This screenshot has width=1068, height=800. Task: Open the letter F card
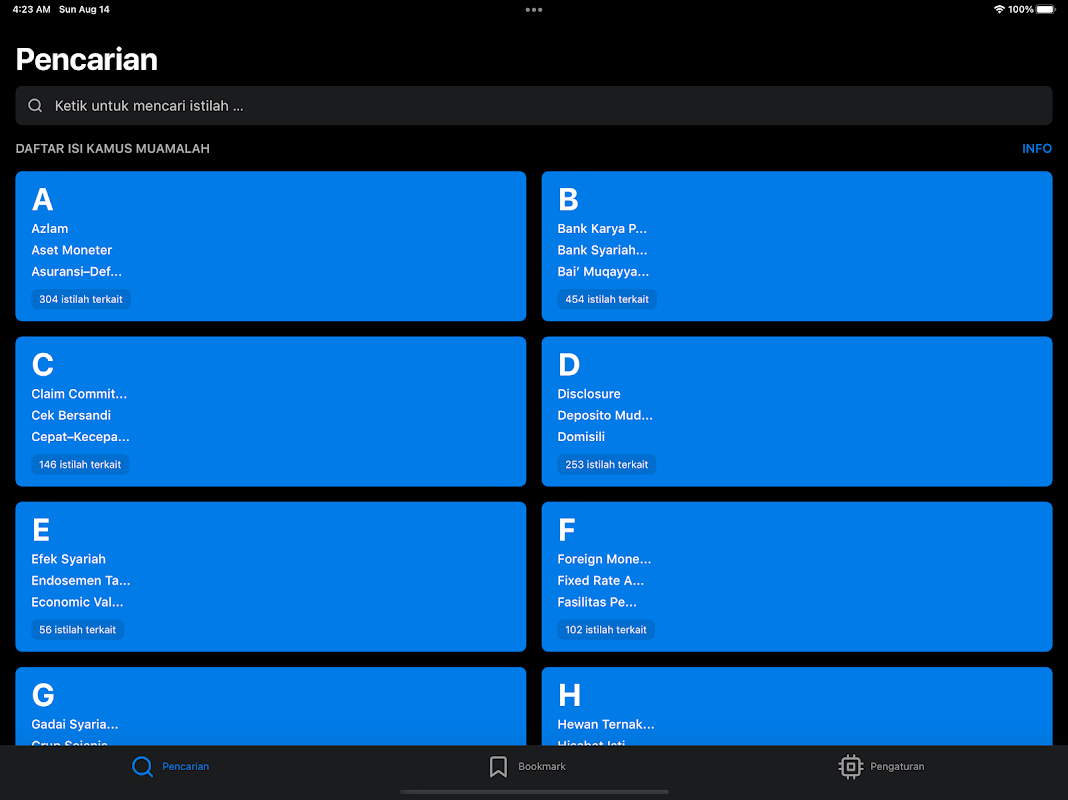pos(797,577)
